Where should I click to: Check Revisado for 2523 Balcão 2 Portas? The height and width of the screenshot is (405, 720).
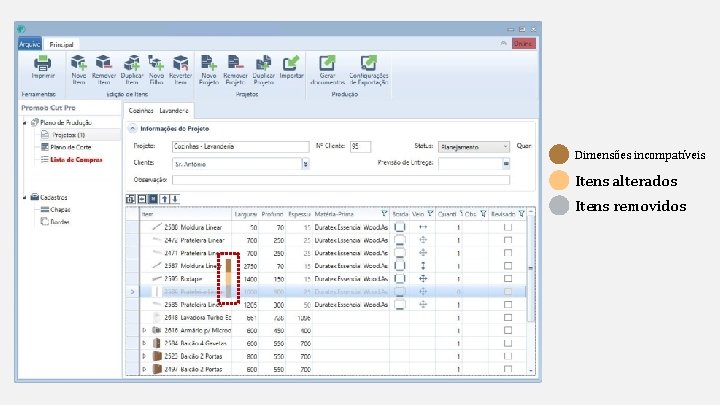[508, 356]
